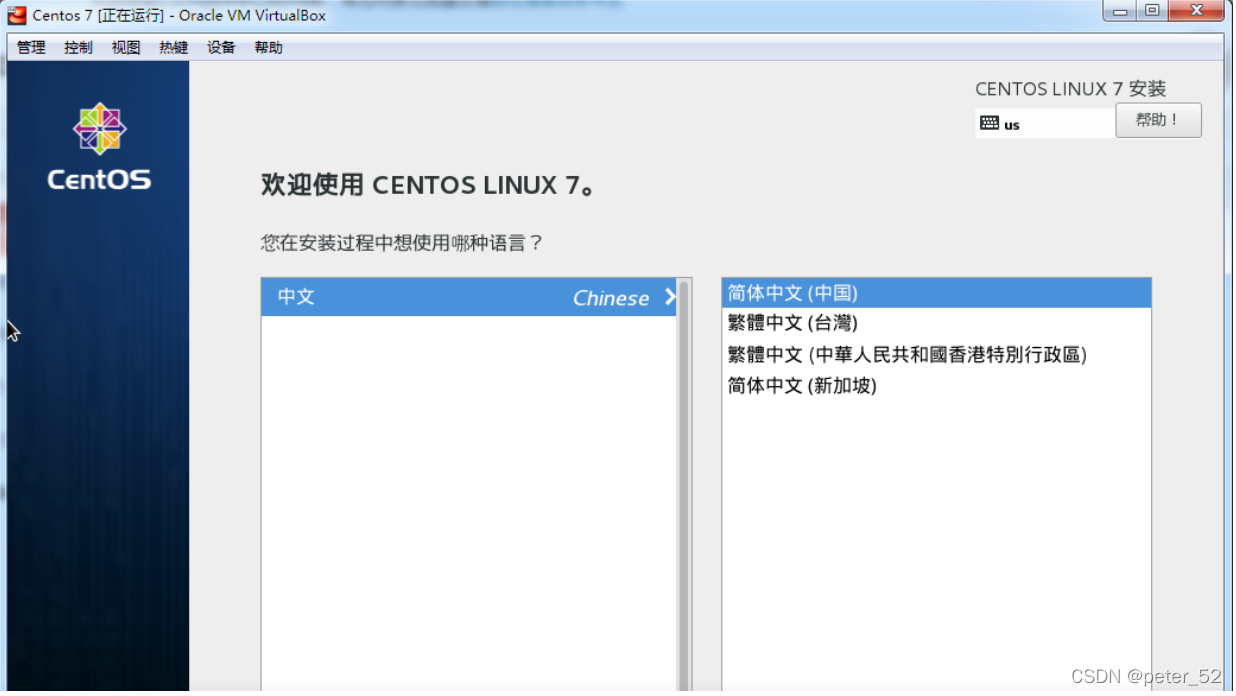The height and width of the screenshot is (696, 1236).
Task: Open the 设备 menu
Action: point(221,47)
